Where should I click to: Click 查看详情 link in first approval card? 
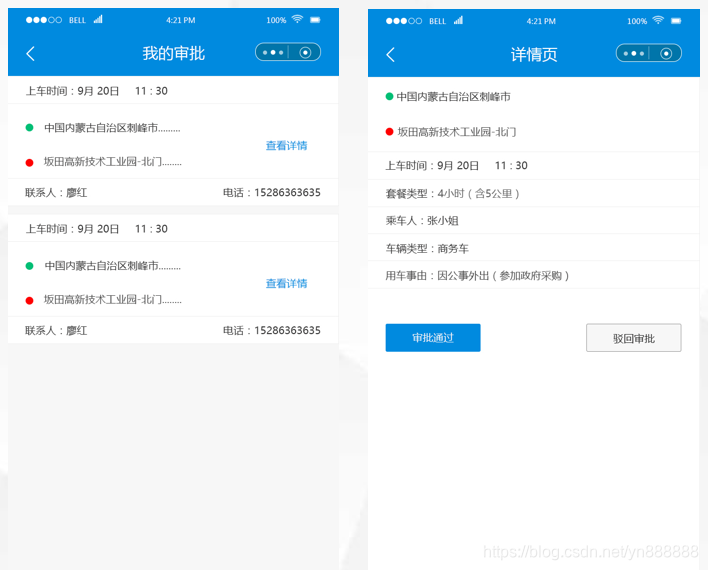pos(286,145)
